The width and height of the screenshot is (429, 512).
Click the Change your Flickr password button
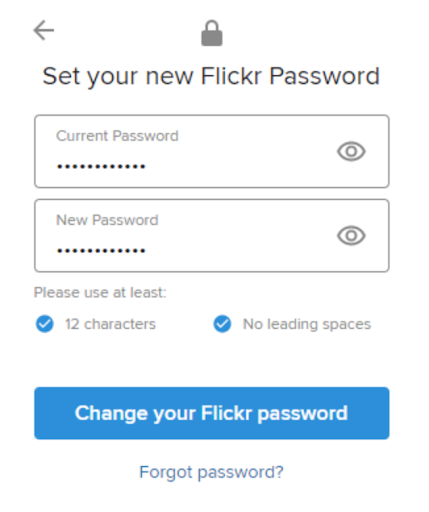point(212,413)
